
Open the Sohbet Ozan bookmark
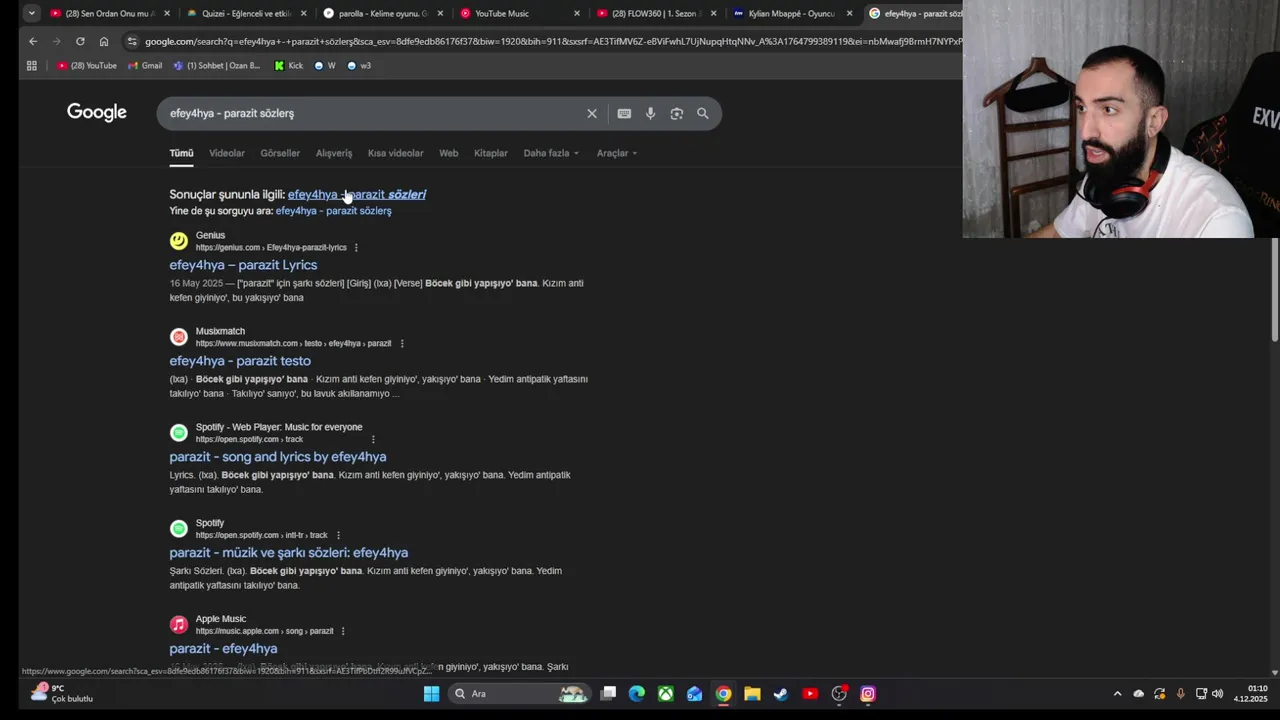[216, 65]
